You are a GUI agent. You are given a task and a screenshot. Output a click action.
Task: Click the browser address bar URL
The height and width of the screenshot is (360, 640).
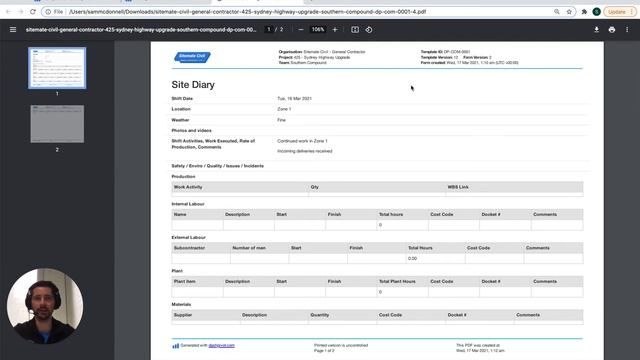click(x=247, y=12)
